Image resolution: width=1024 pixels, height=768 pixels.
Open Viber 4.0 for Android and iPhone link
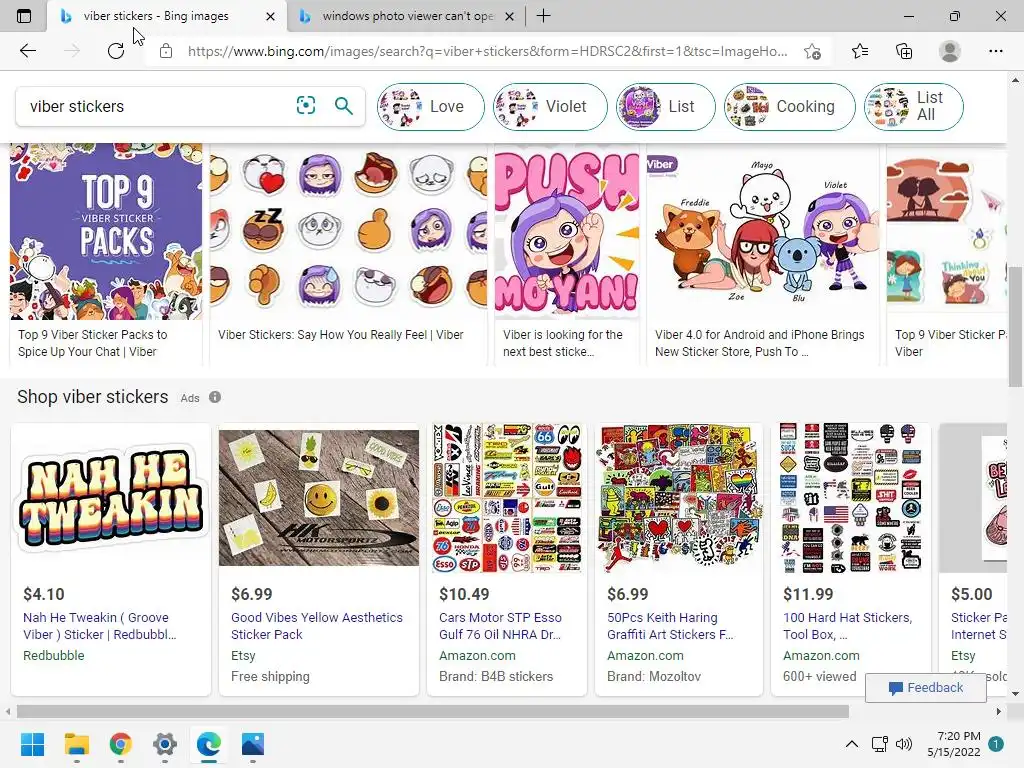[x=759, y=343]
